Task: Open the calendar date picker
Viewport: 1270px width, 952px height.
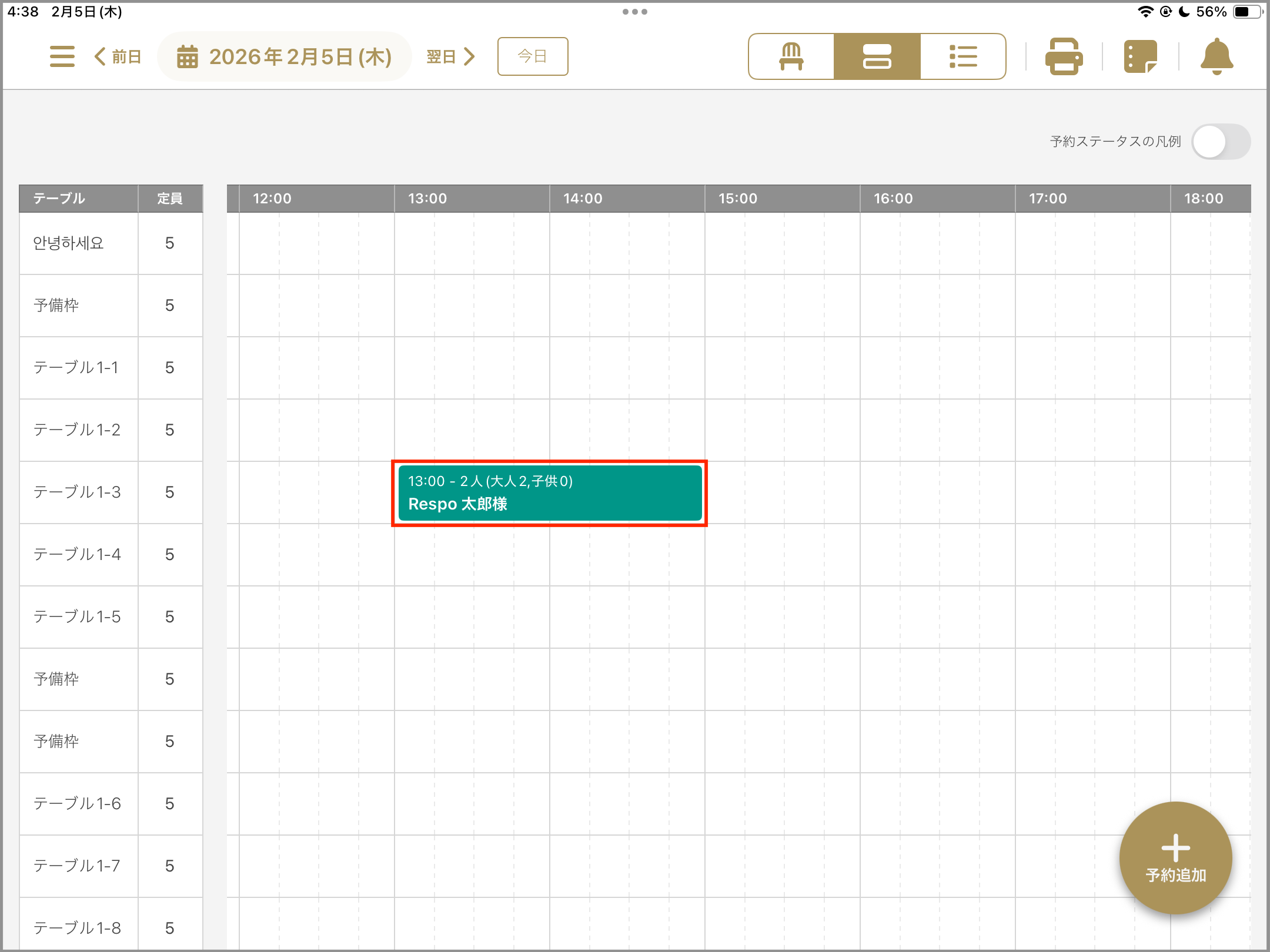Action: [x=285, y=56]
